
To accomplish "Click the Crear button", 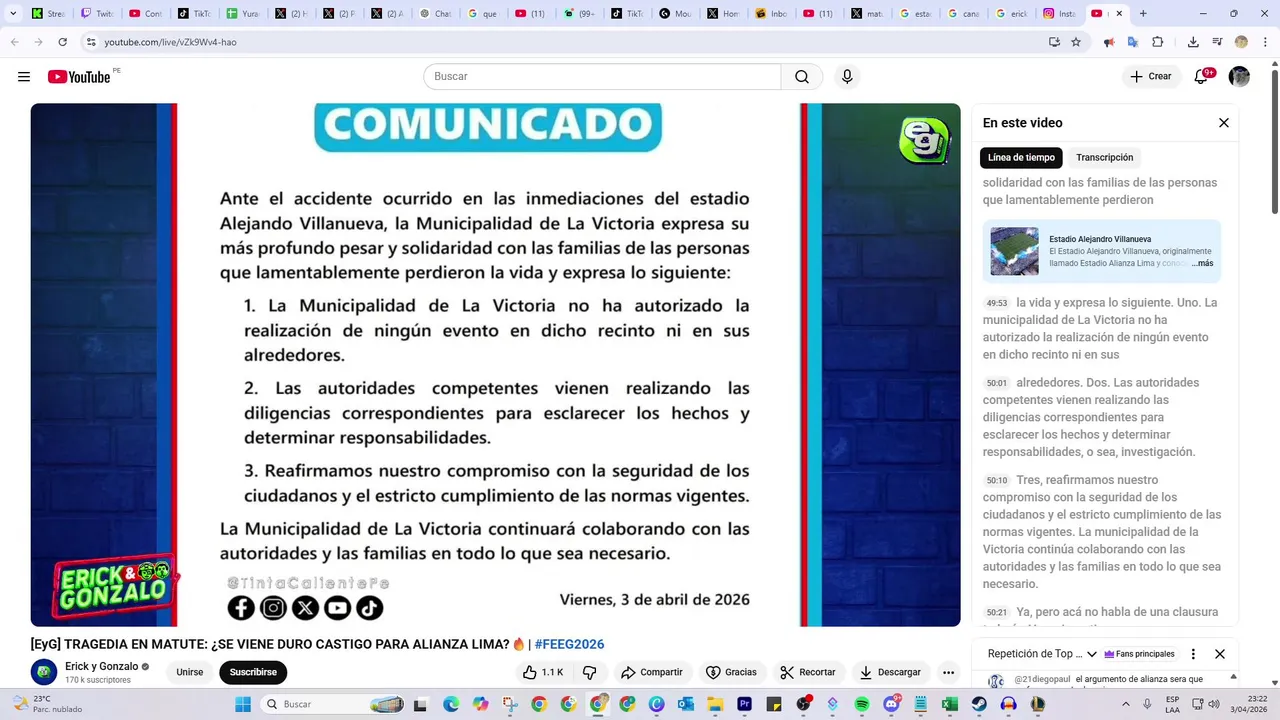I will (1151, 77).
